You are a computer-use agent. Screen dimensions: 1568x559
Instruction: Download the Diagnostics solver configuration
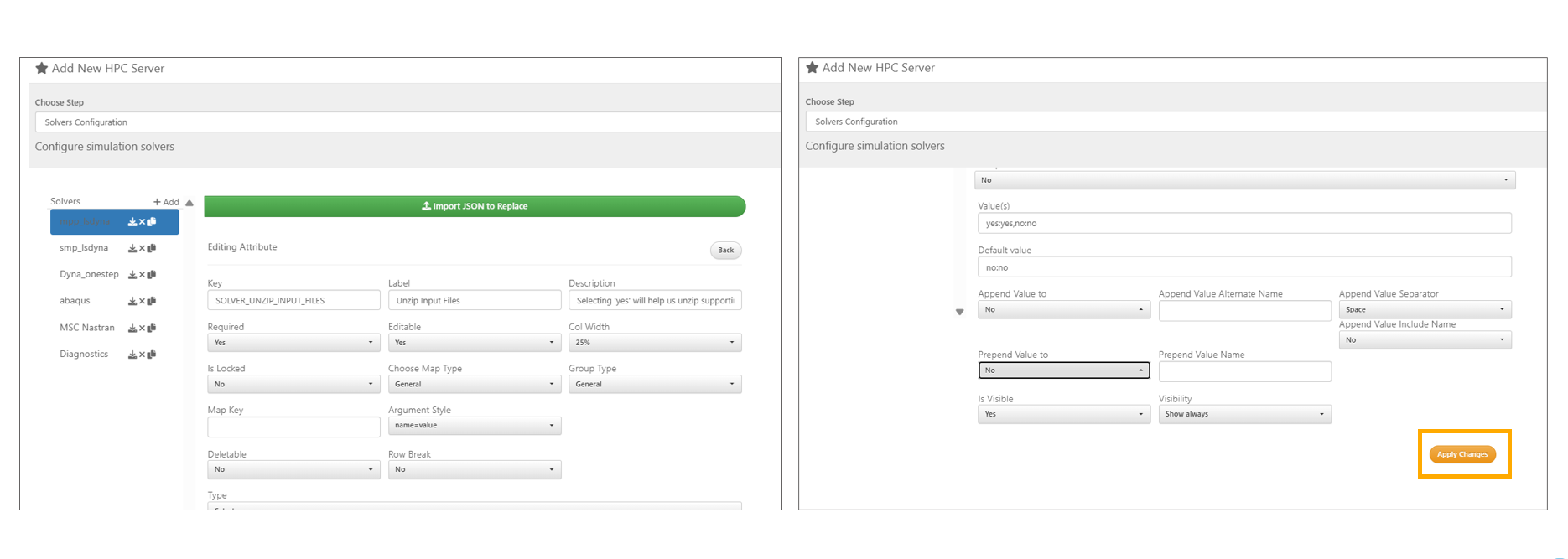click(x=132, y=355)
